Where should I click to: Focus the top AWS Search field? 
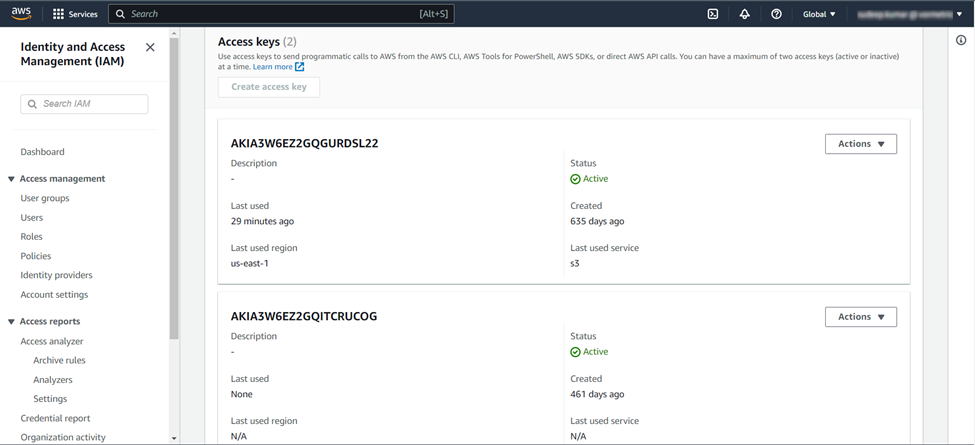(281, 14)
